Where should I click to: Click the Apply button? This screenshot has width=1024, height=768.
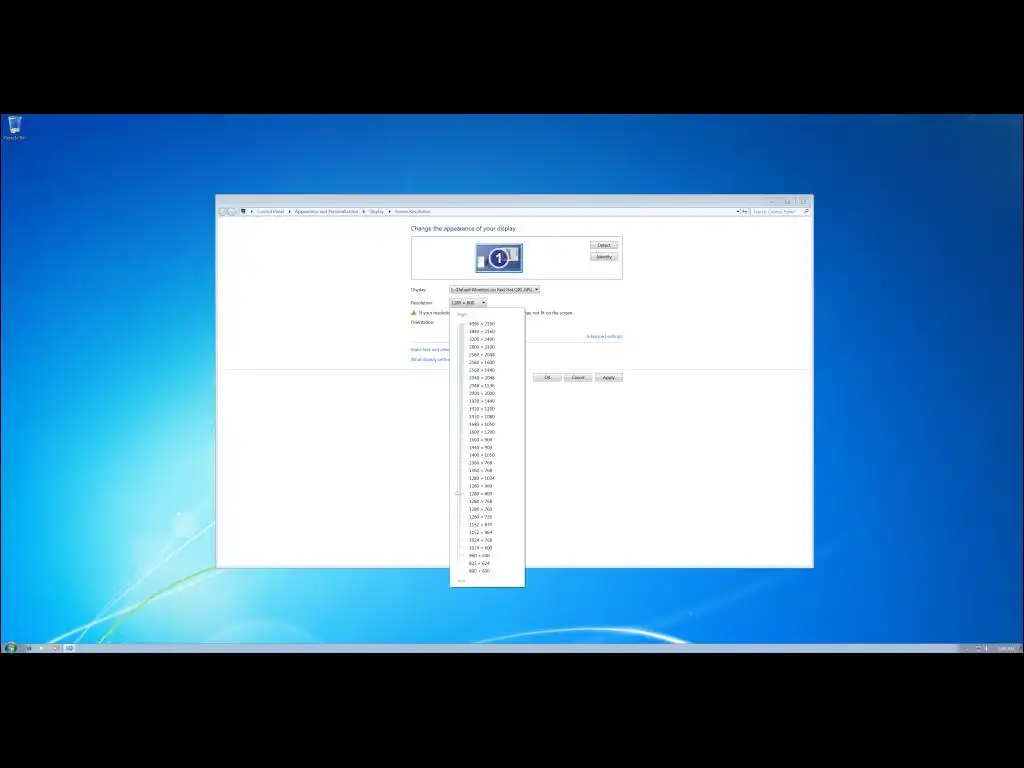[x=609, y=377]
